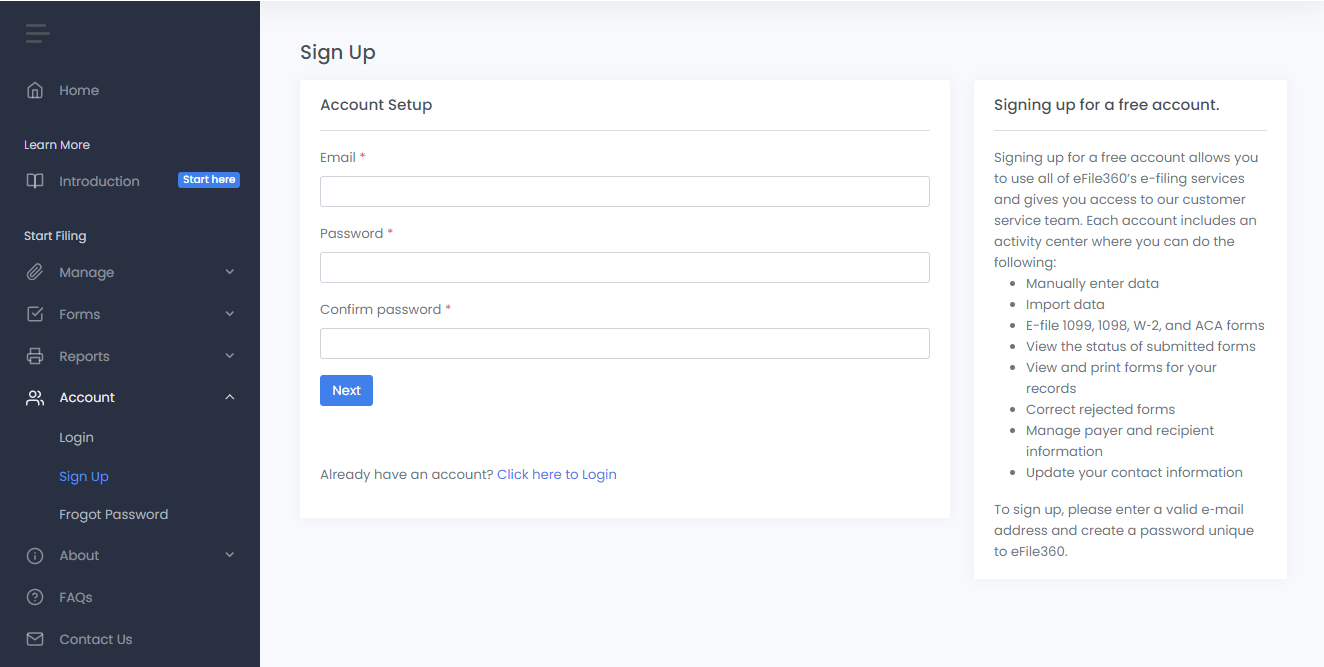This screenshot has height=667, width=1324.
Task: Click the Home house icon
Action: click(35, 90)
